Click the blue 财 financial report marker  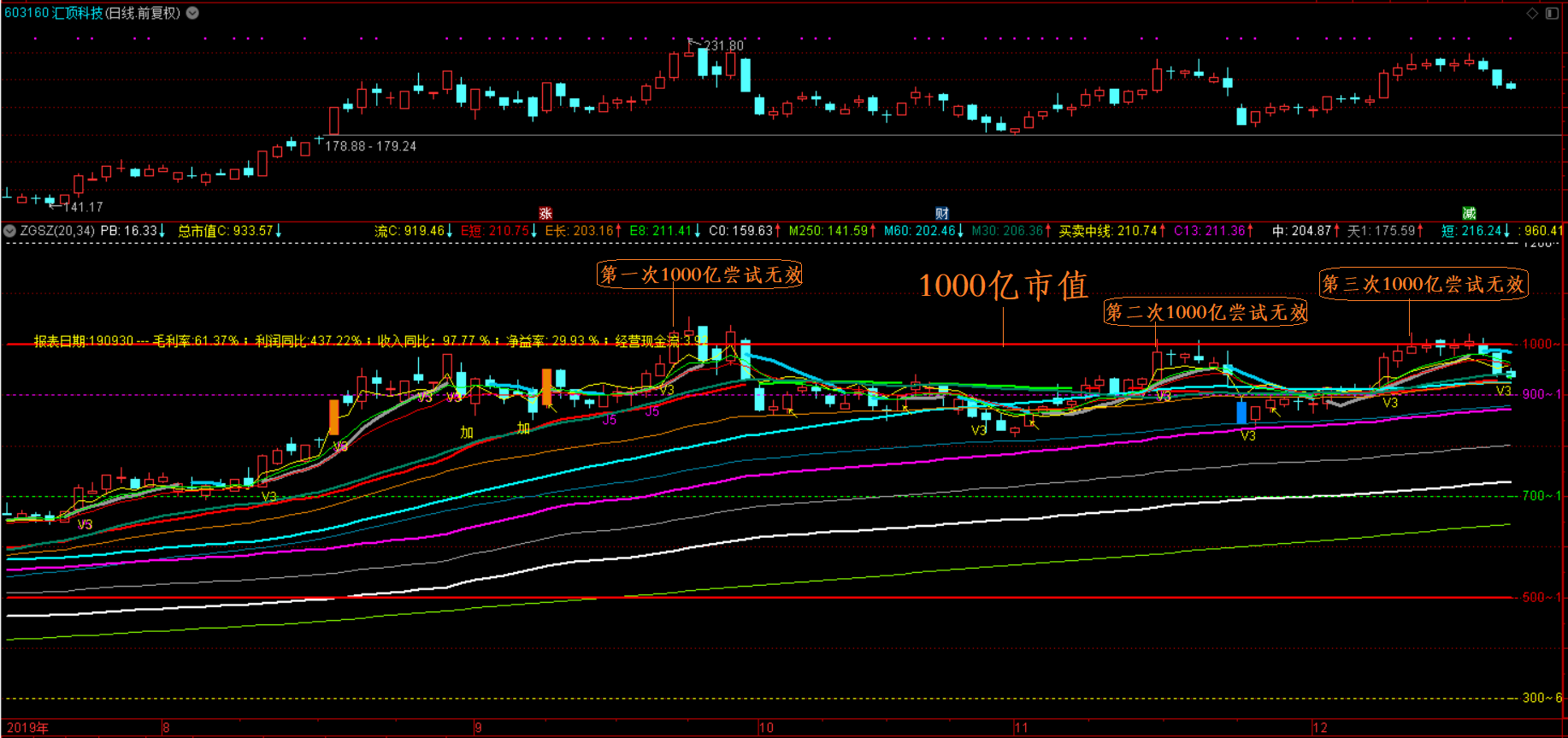(942, 214)
